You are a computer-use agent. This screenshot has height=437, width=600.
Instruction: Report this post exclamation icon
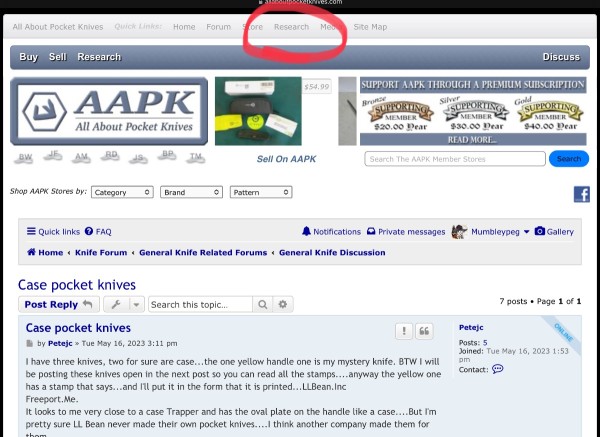404,331
